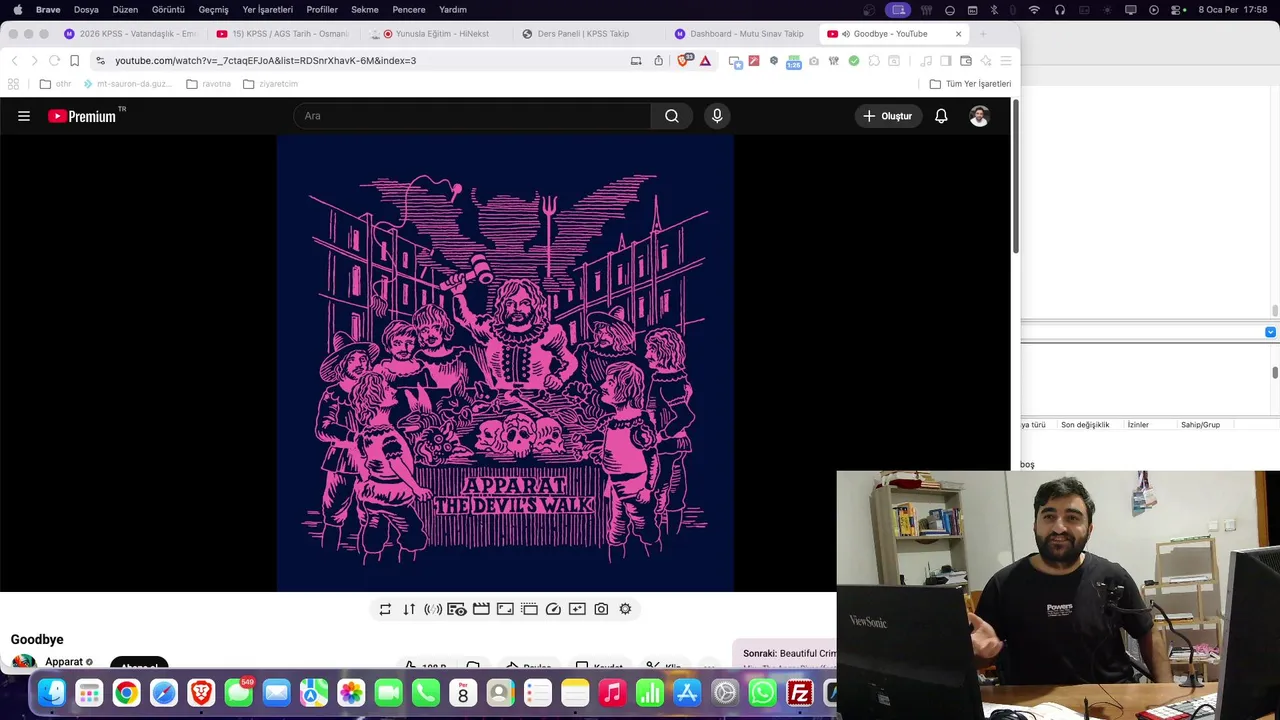Open Finder from the Dock
Screen dimensions: 1280x720
coord(52,692)
